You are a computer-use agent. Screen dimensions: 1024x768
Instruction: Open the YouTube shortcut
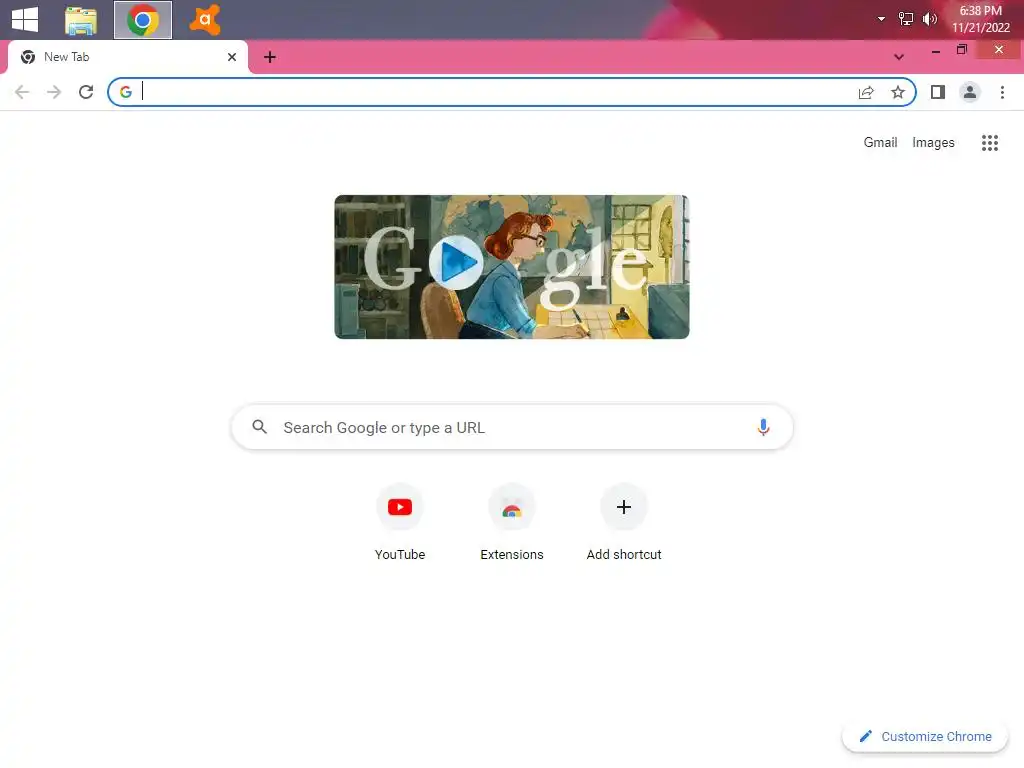point(400,522)
